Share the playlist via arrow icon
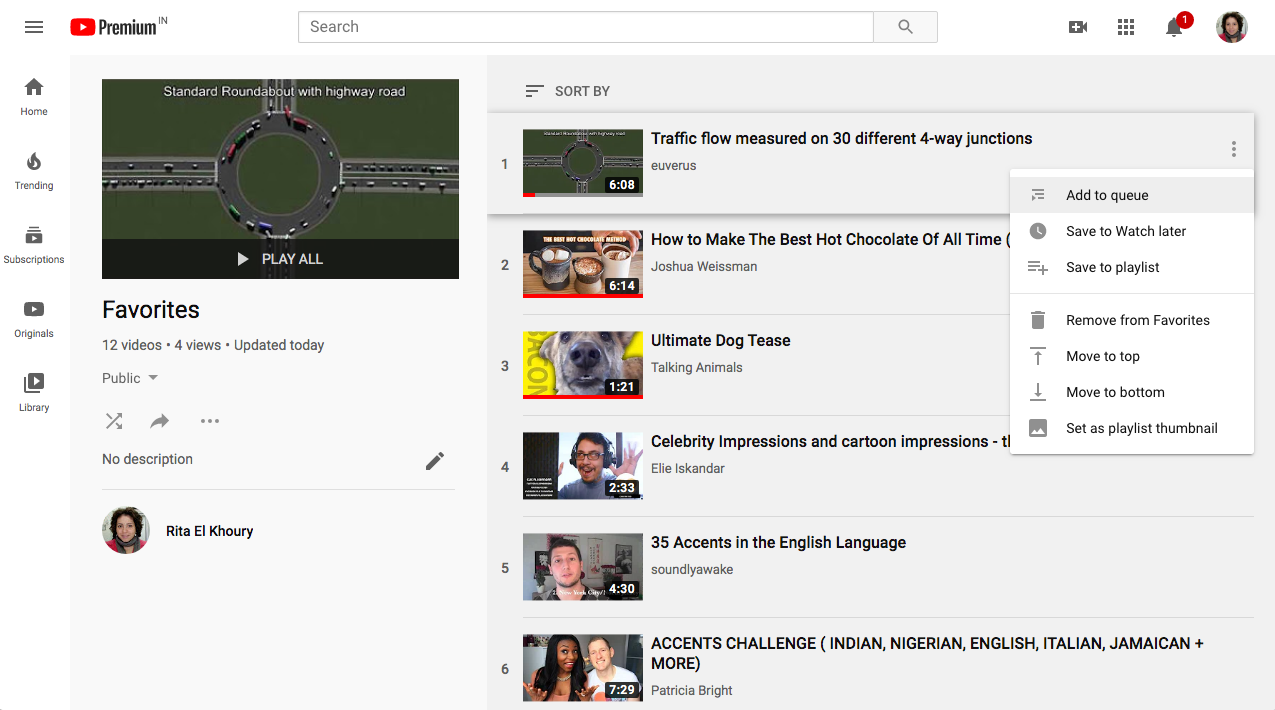Image resolution: width=1275 pixels, height=710 pixels. click(160, 421)
